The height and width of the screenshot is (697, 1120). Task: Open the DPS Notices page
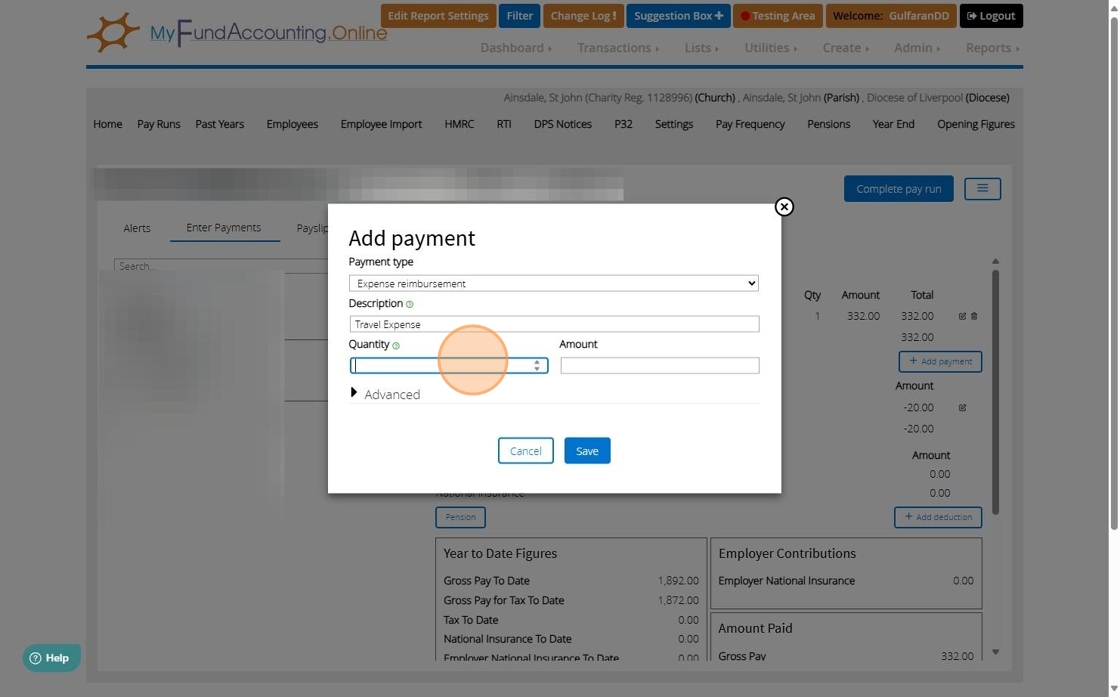pyautogui.click(x=562, y=124)
